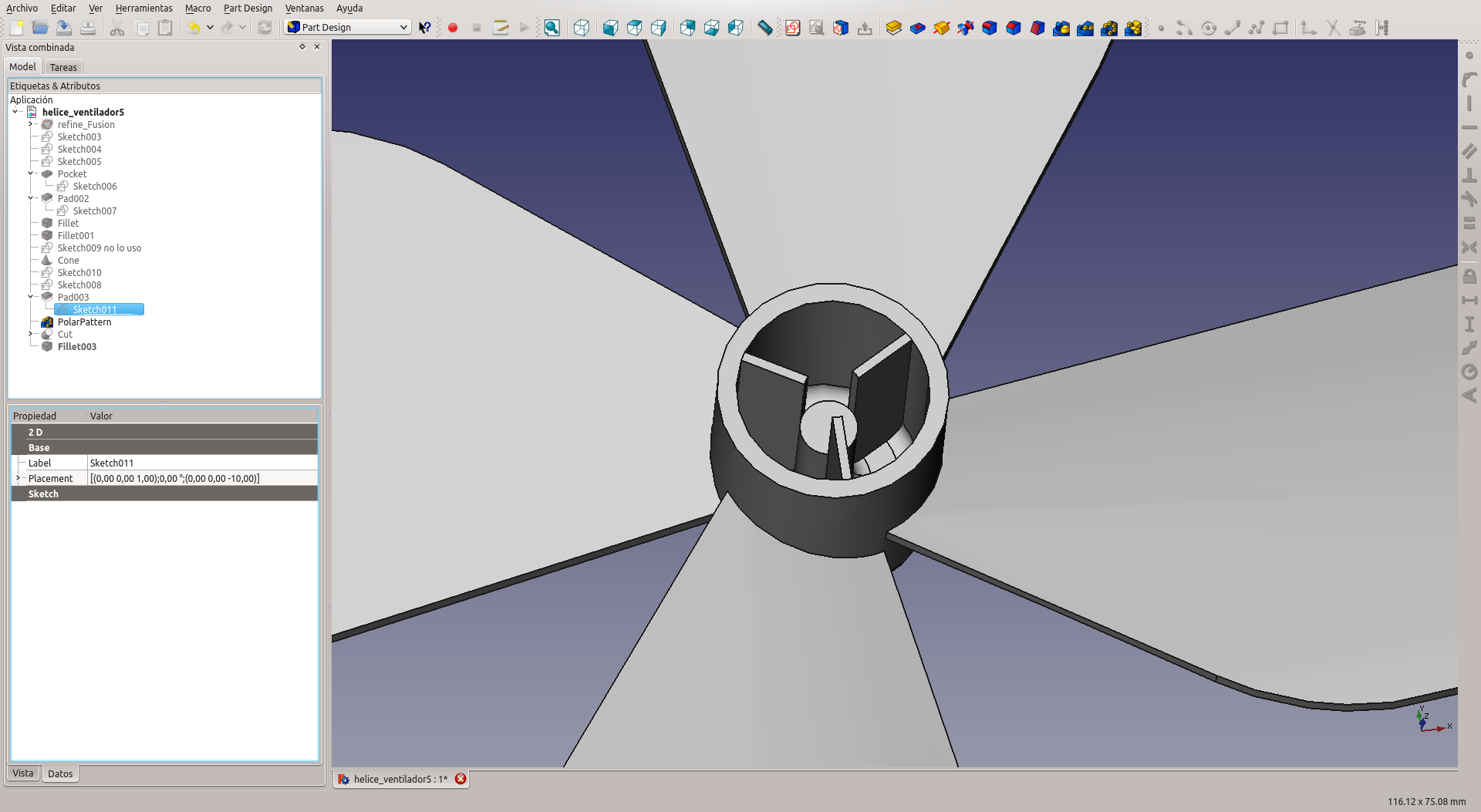The image size is (1481, 812).
Task: Click the What's This help cursor icon
Action: click(x=424, y=28)
